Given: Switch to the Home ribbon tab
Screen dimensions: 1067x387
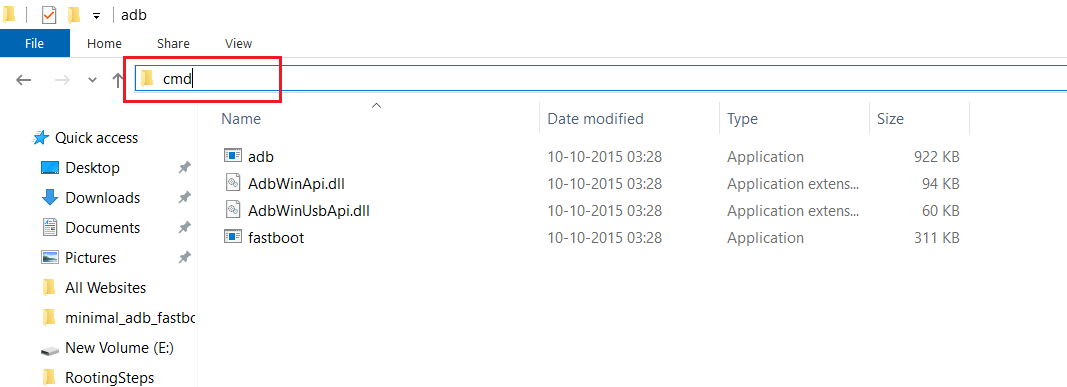Looking at the screenshot, I should pyautogui.click(x=104, y=43).
